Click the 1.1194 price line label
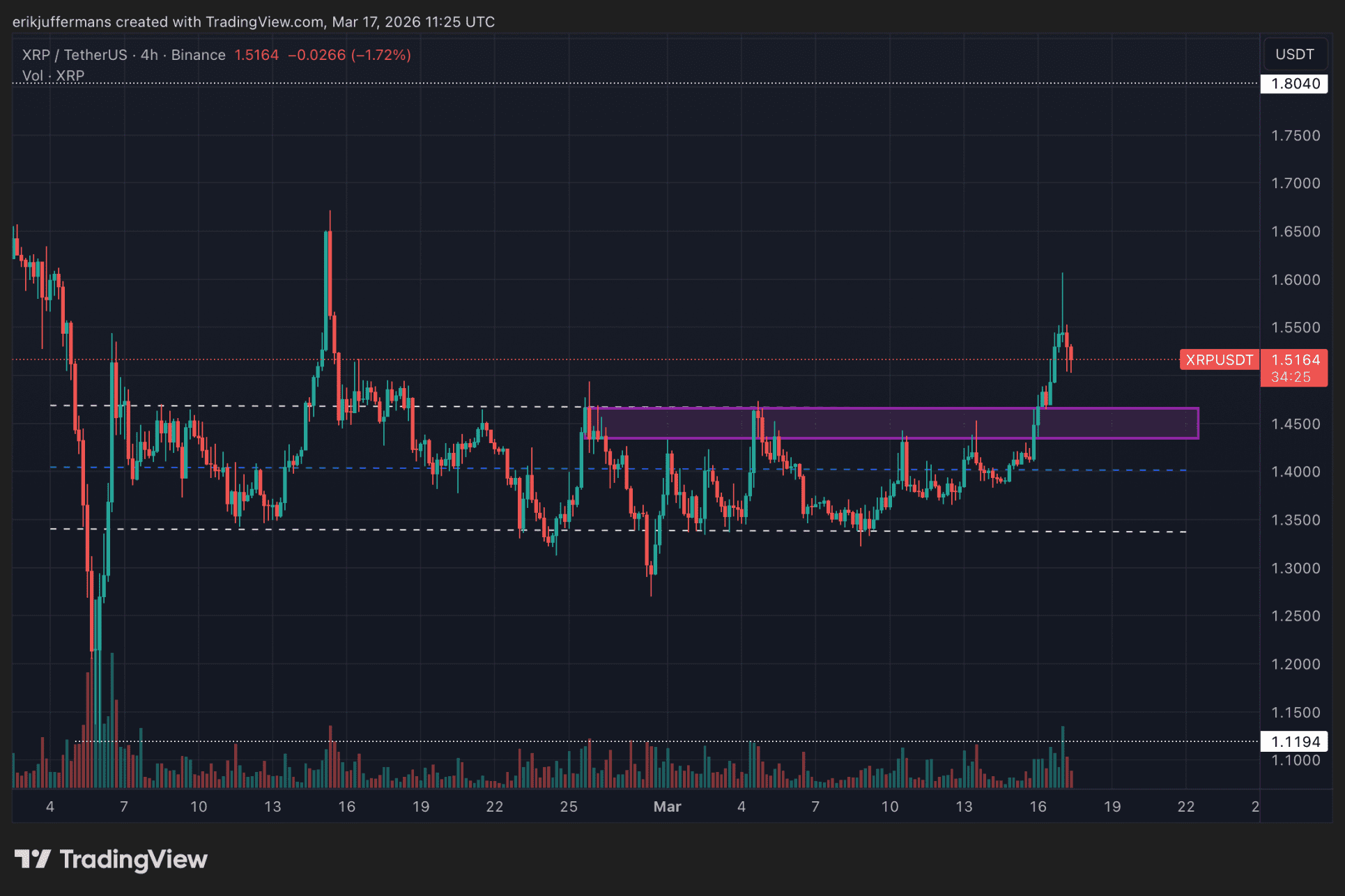This screenshot has width=1345, height=896. [1295, 741]
